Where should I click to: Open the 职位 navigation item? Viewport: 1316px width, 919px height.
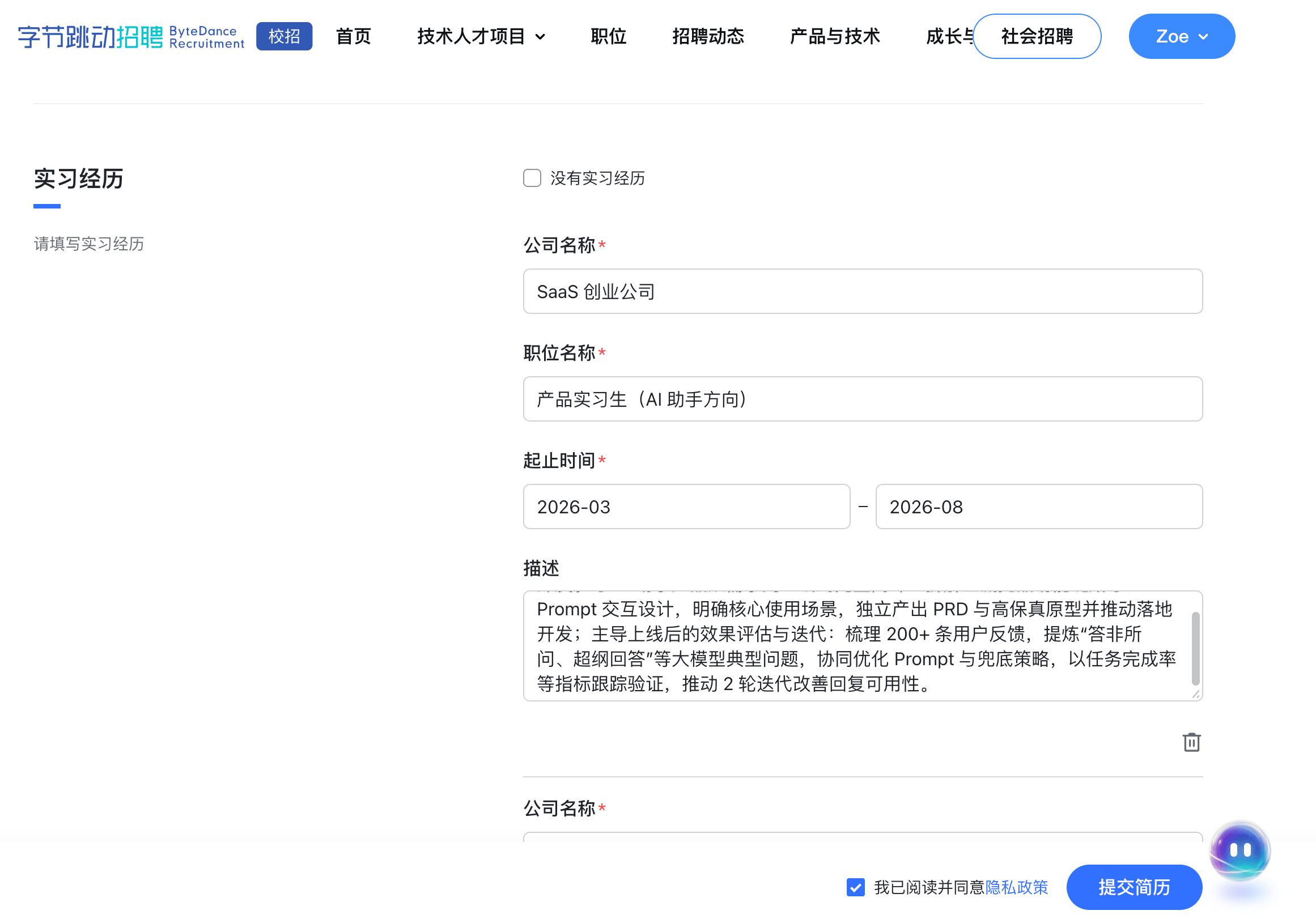(608, 37)
